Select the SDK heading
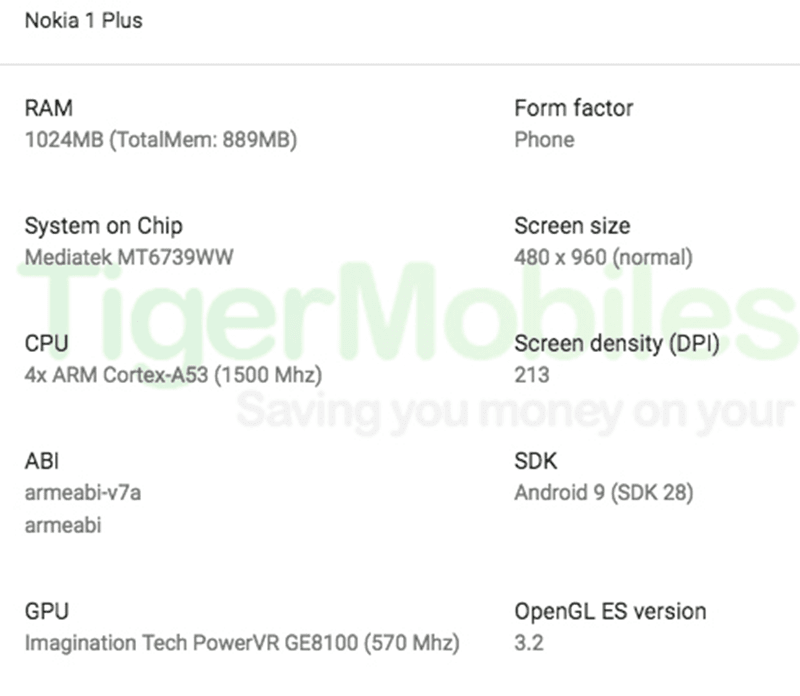The image size is (800, 696). (536, 461)
